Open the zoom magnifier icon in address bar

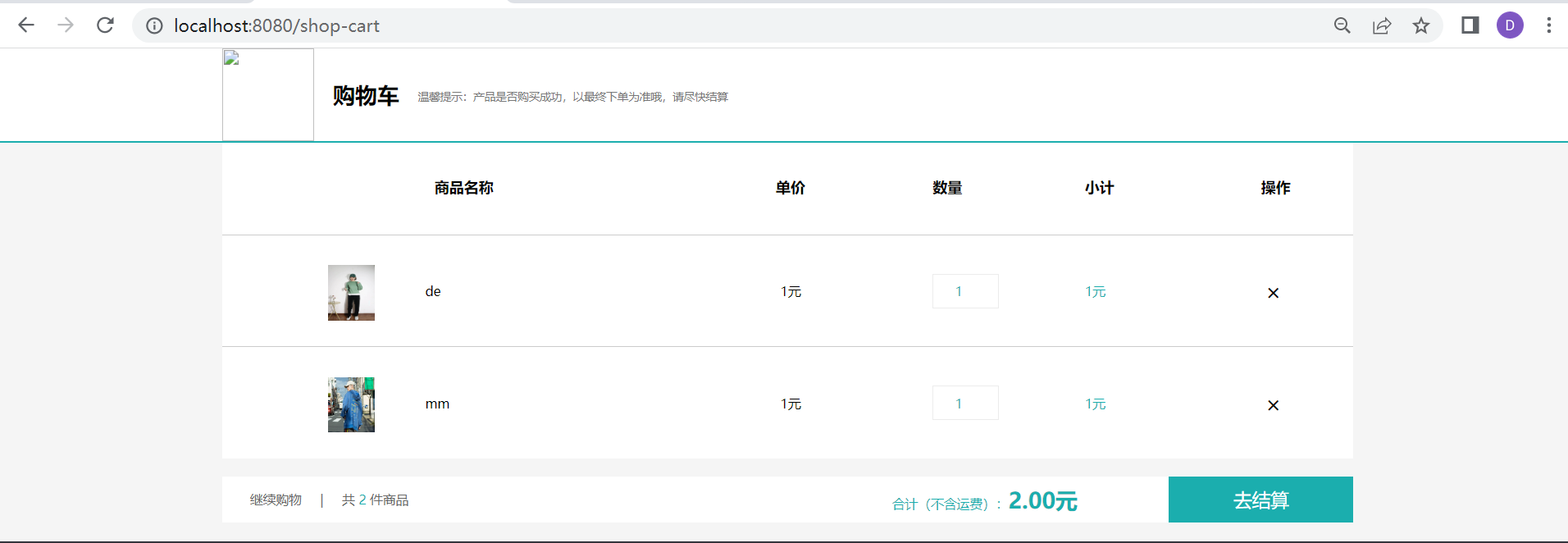(1342, 25)
